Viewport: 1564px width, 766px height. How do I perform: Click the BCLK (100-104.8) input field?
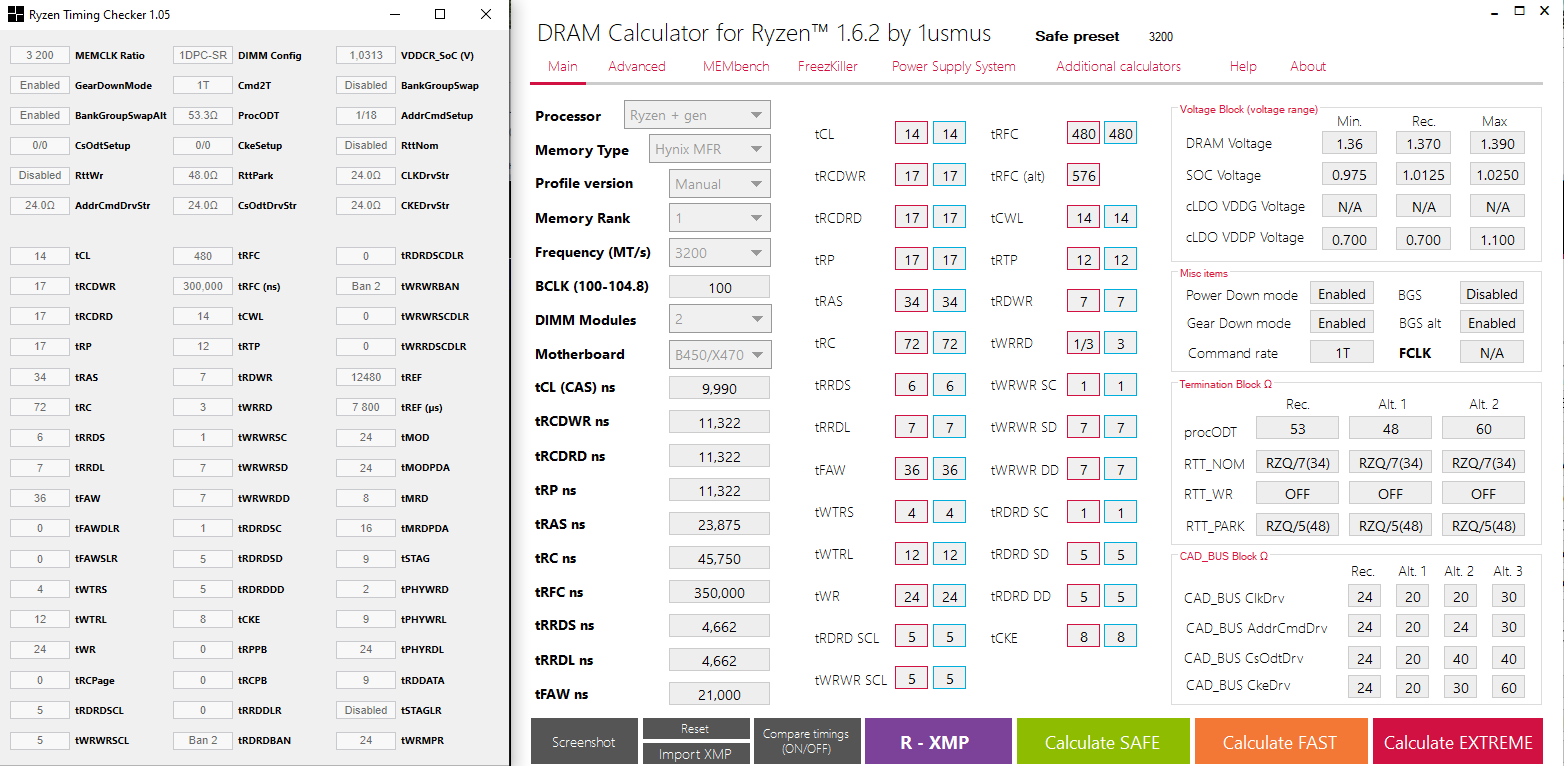pos(719,287)
